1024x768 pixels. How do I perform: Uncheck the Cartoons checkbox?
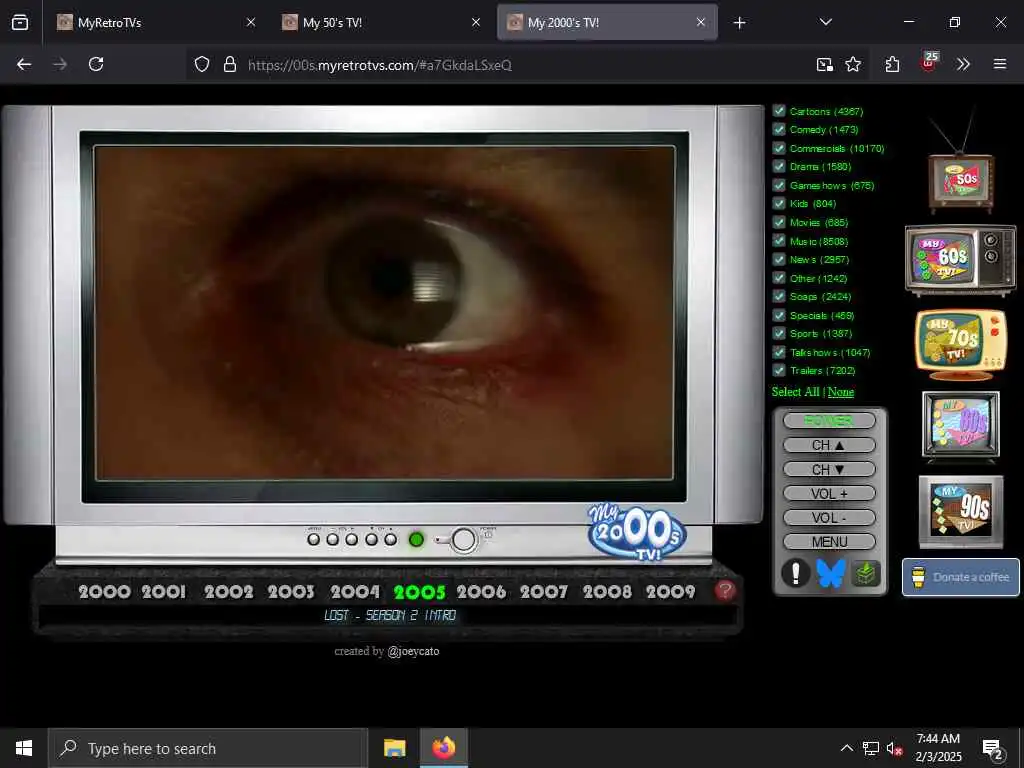click(779, 110)
